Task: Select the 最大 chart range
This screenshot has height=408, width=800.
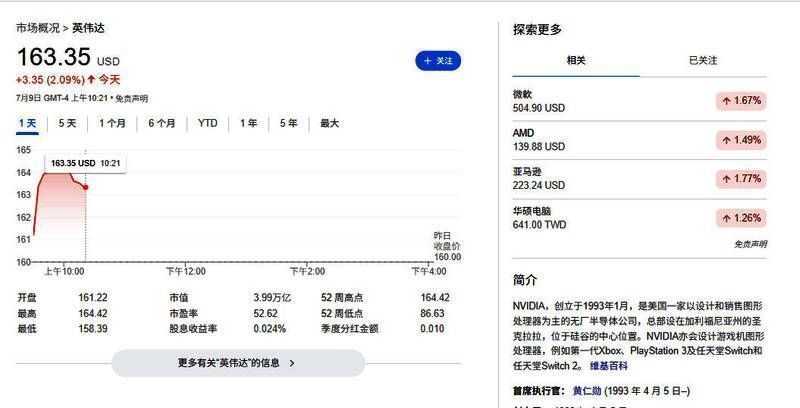Action: pos(329,124)
